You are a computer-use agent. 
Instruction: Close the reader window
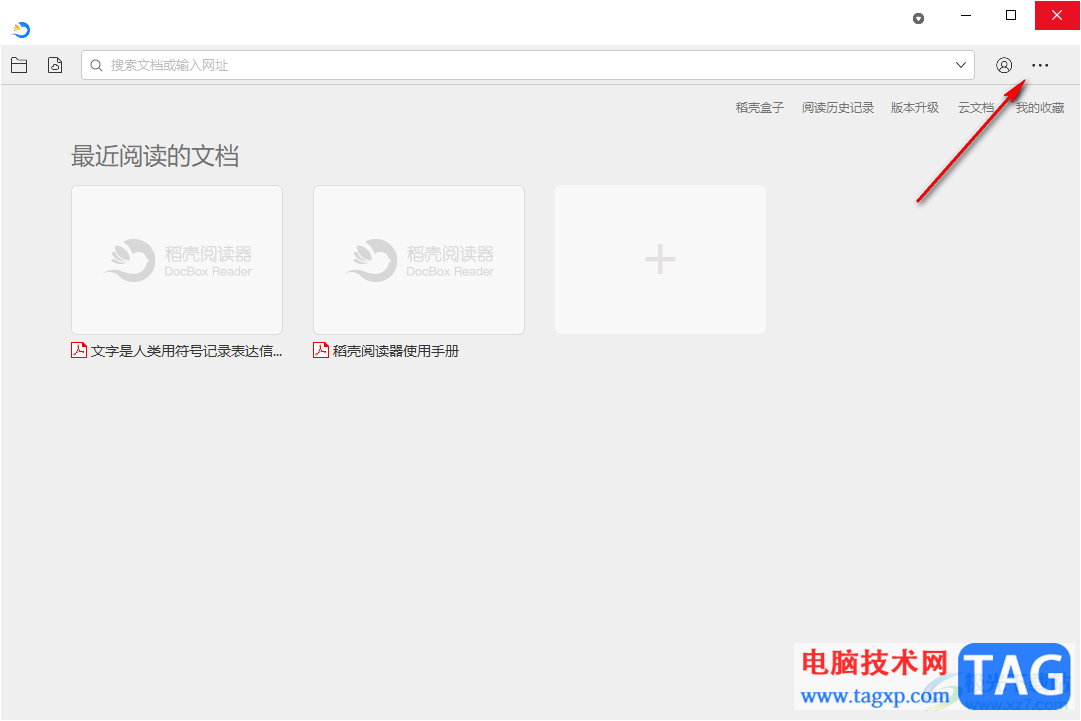[x=1057, y=15]
